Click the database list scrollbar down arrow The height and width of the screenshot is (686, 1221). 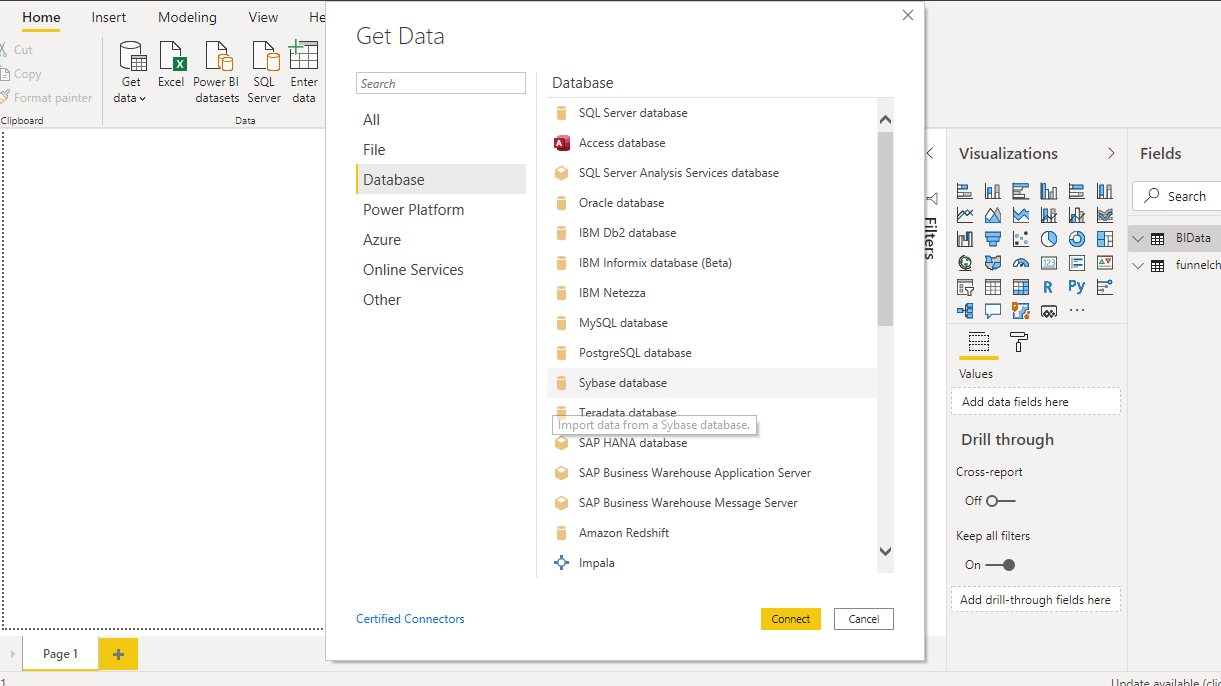coord(885,551)
